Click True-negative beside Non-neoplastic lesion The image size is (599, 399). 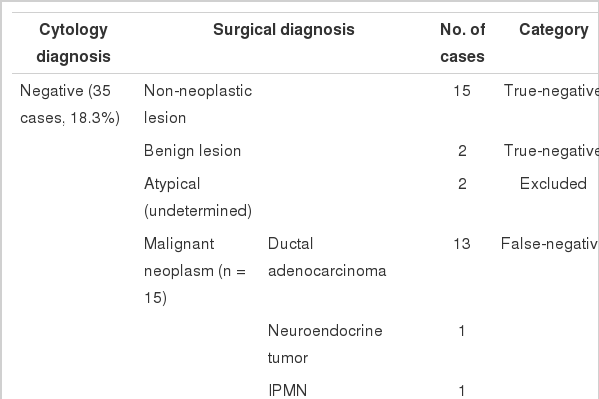pyautogui.click(x=551, y=91)
